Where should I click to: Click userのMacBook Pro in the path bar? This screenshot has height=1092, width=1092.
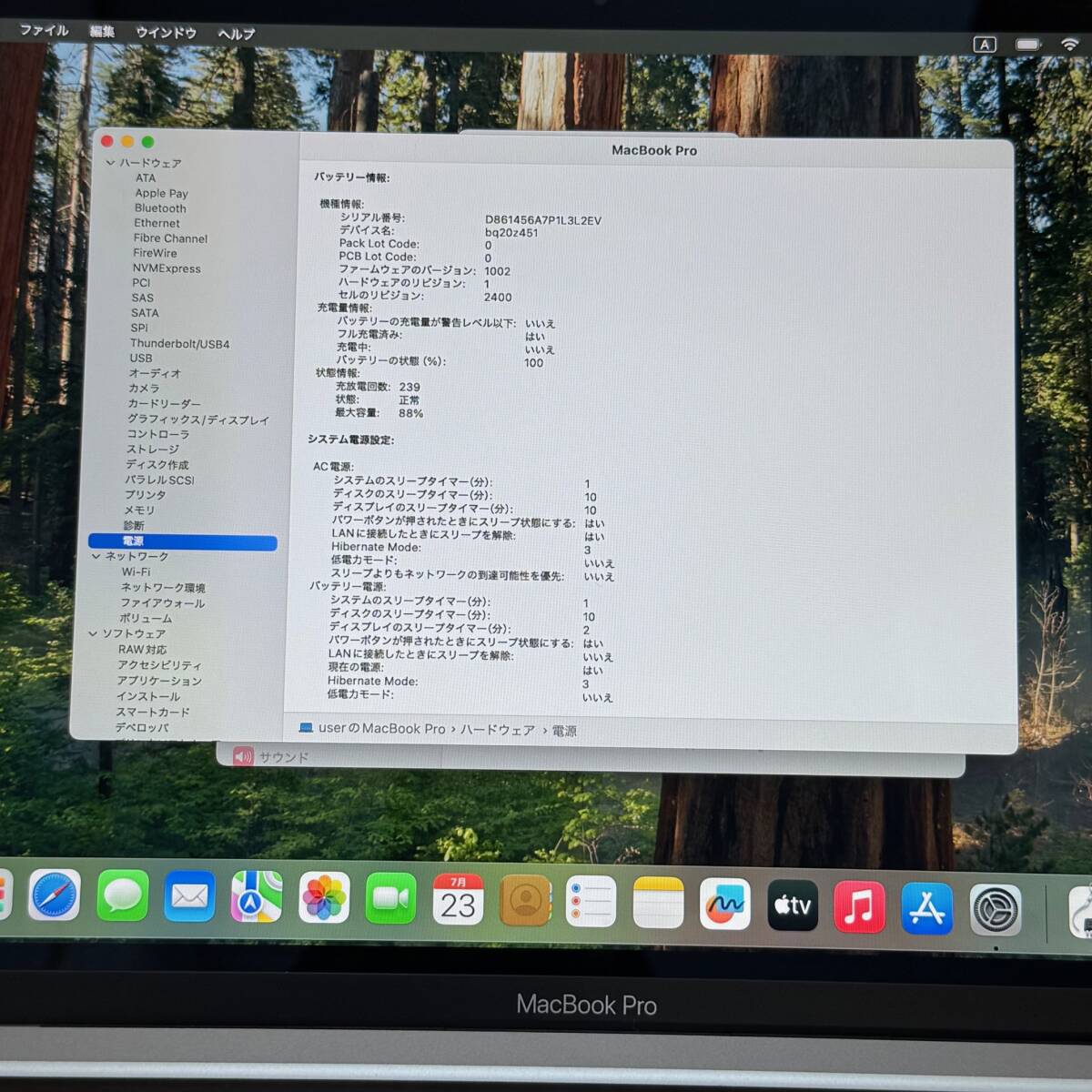382,729
